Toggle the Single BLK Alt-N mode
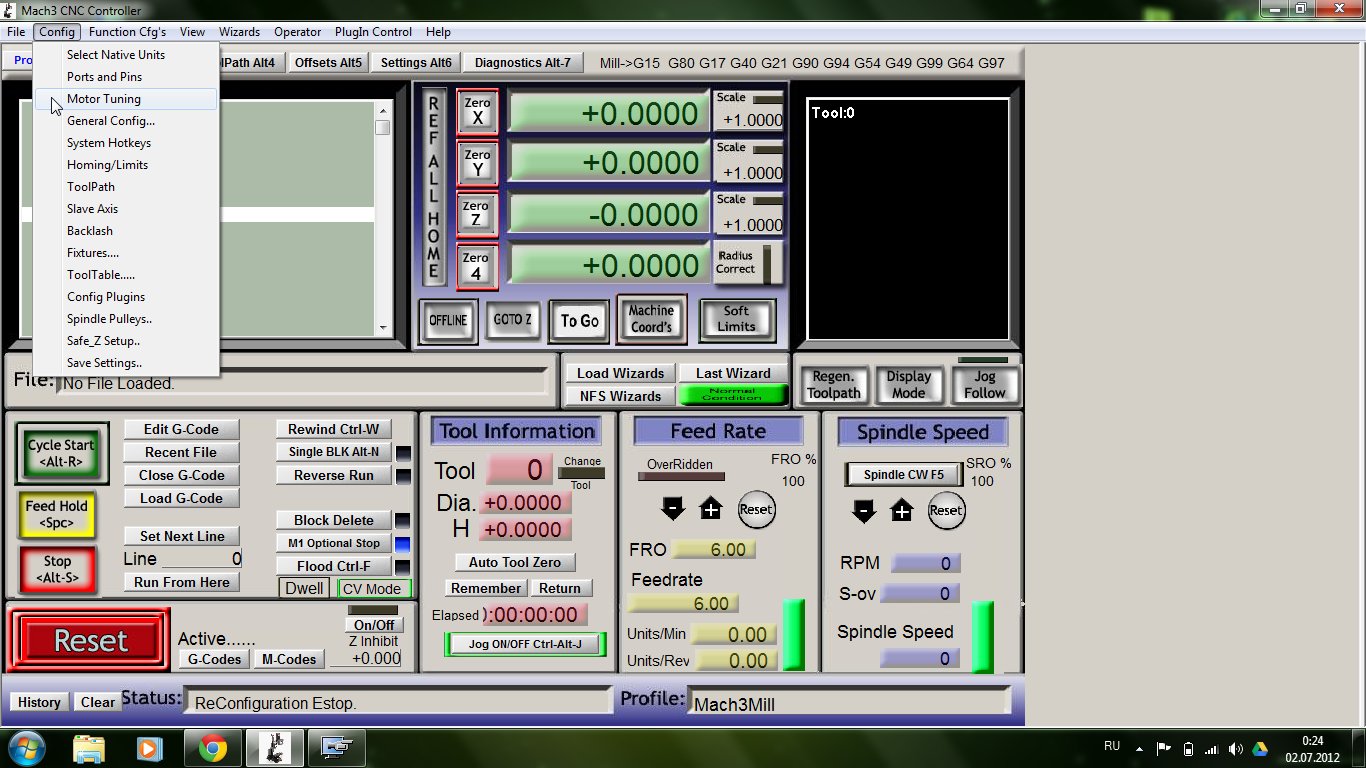This screenshot has width=1366, height=768. tap(334, 452)
